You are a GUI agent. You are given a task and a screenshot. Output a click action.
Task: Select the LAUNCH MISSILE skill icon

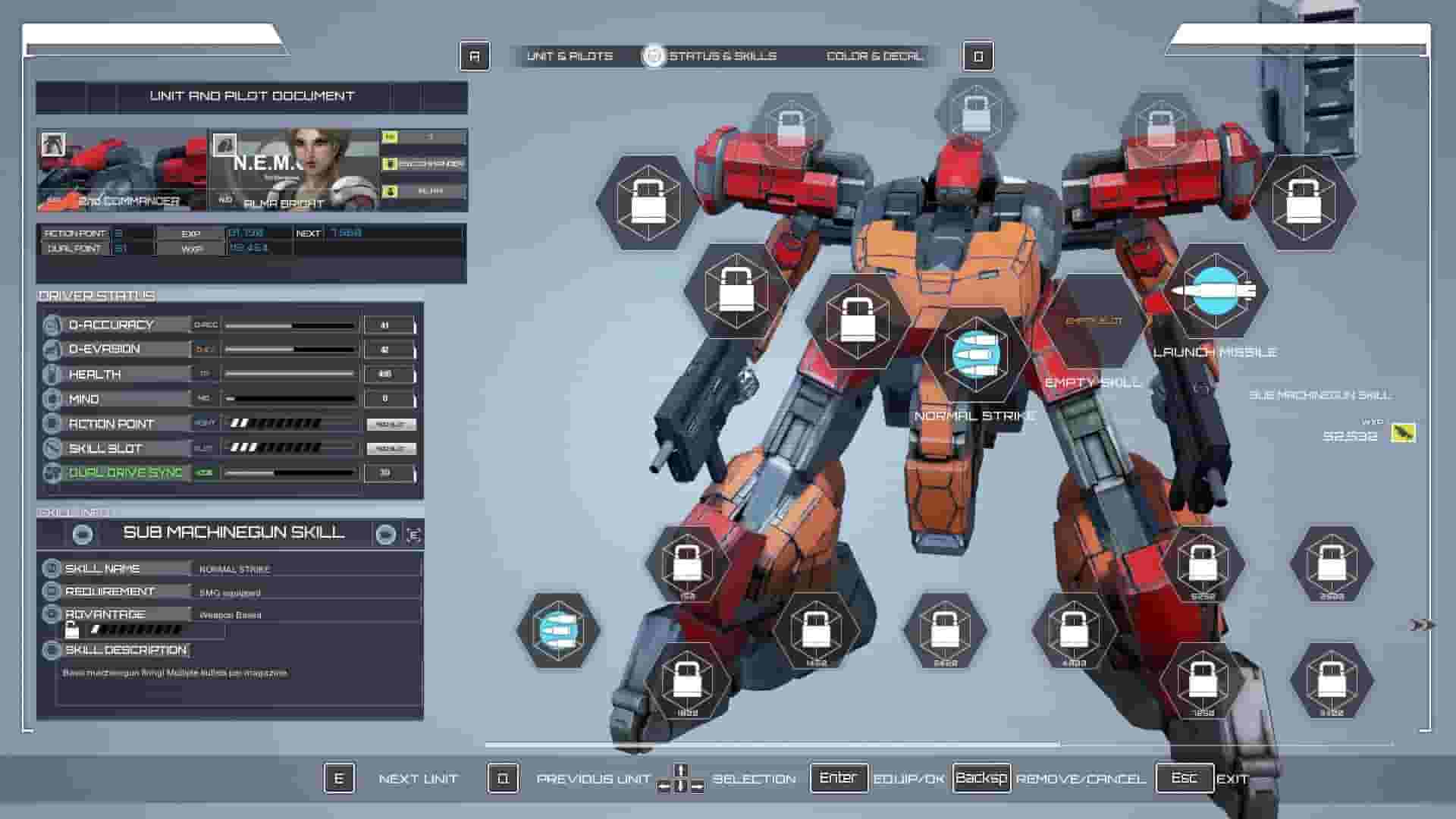point(1214,290)
